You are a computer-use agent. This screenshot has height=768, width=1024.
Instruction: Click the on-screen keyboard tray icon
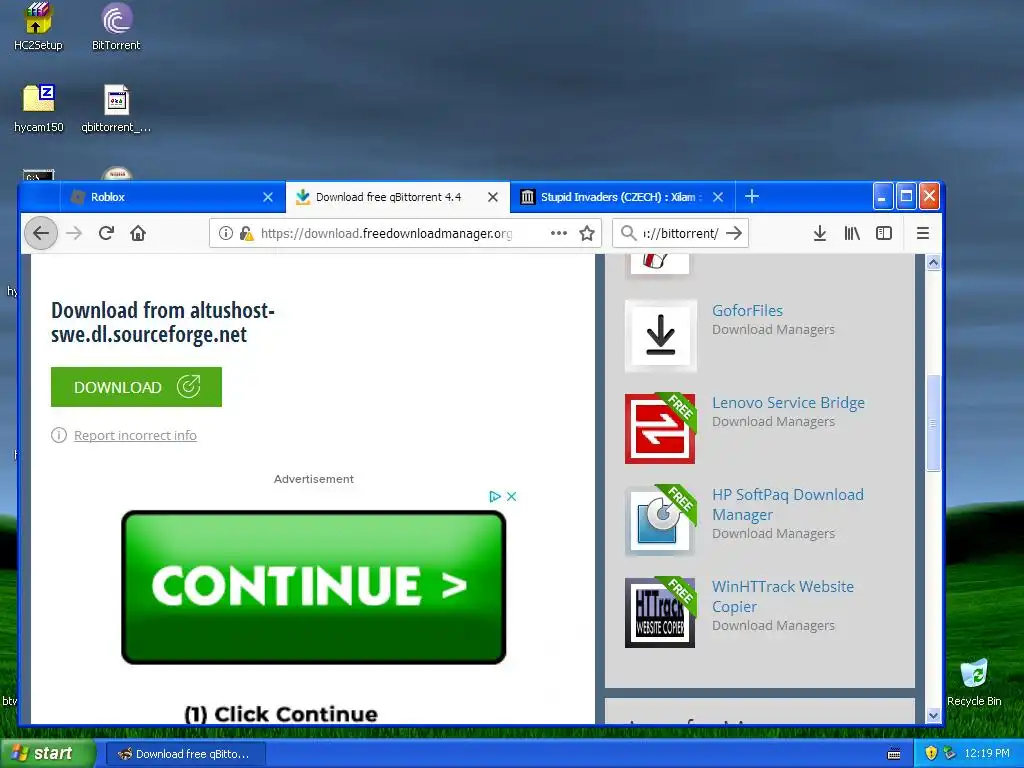pyautogui.click(x=894, y=754)
